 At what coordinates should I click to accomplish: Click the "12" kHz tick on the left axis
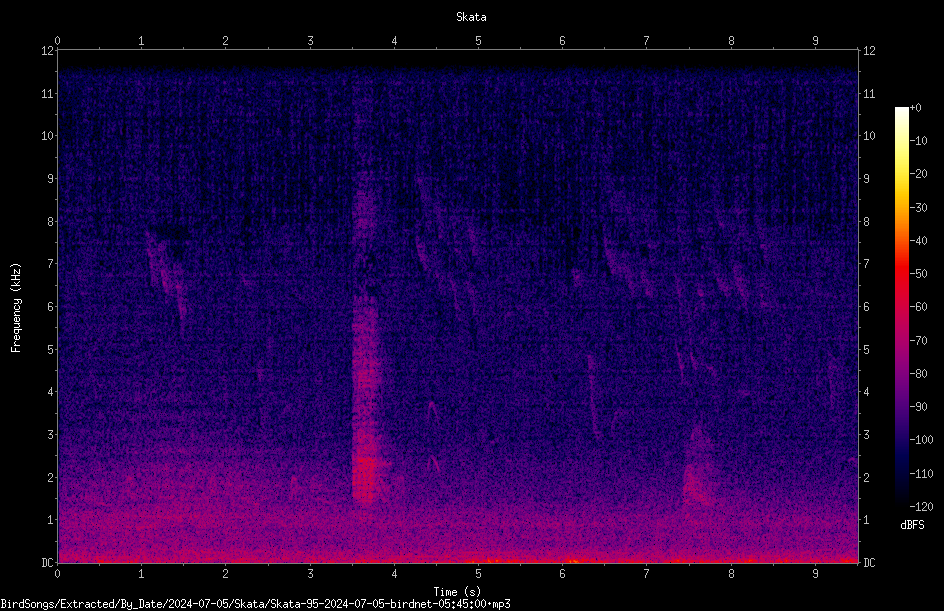tap(47, 51)
